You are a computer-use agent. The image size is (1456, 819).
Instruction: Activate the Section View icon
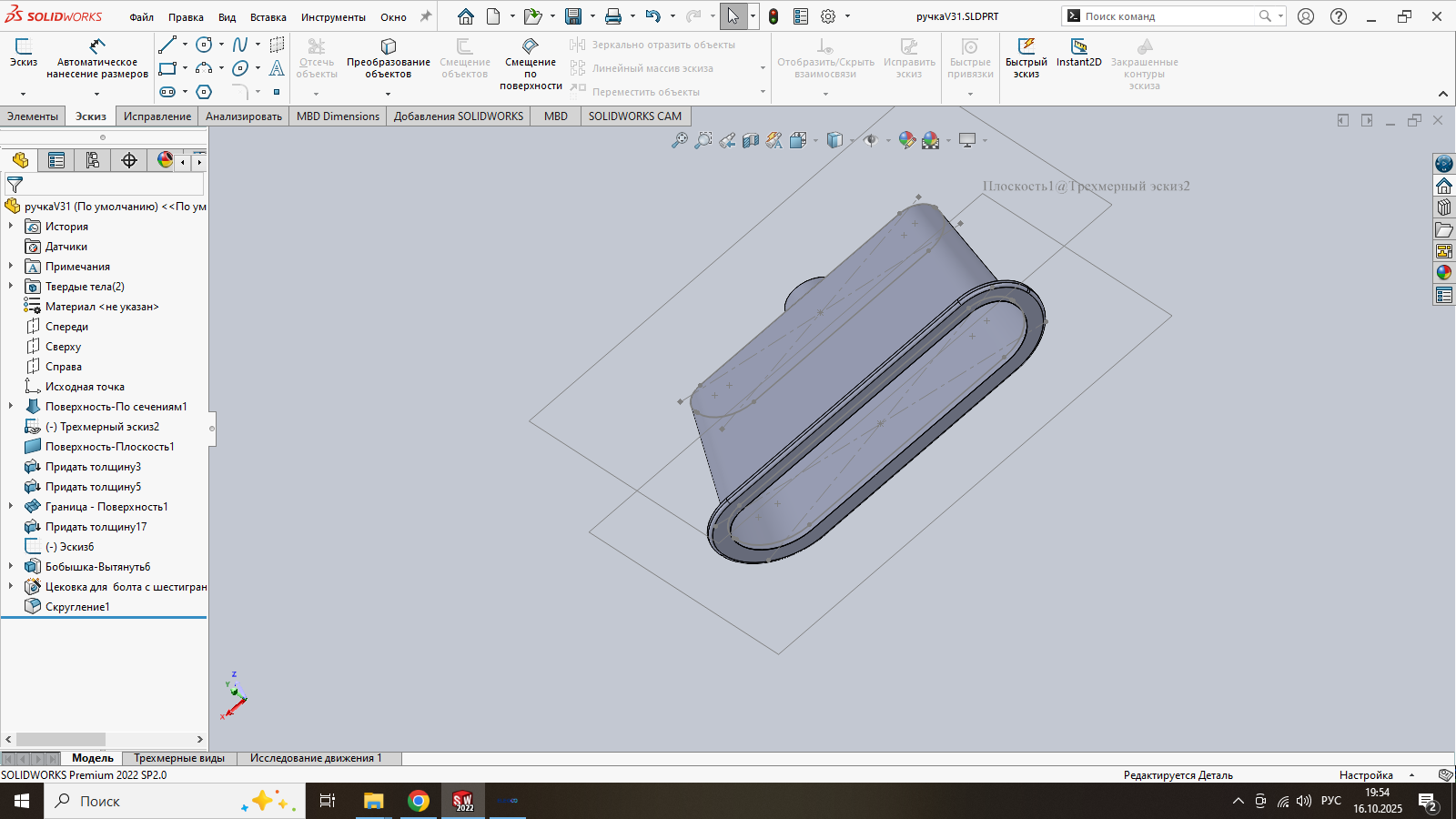(x=750, y=140)
